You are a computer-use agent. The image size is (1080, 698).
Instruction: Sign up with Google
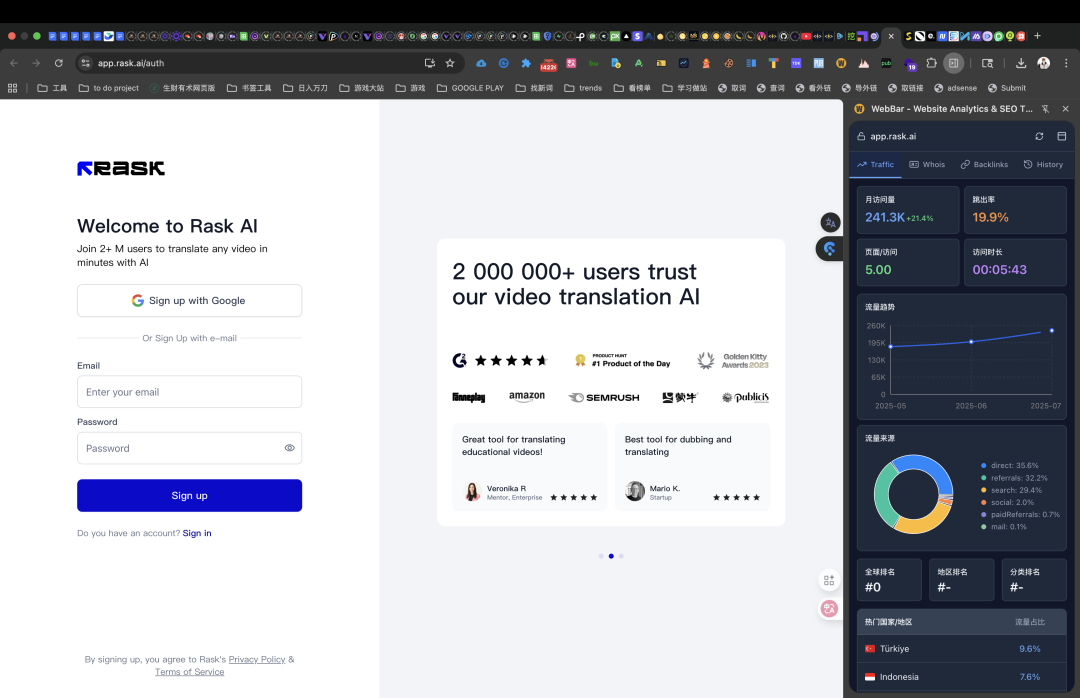(189, 300)
